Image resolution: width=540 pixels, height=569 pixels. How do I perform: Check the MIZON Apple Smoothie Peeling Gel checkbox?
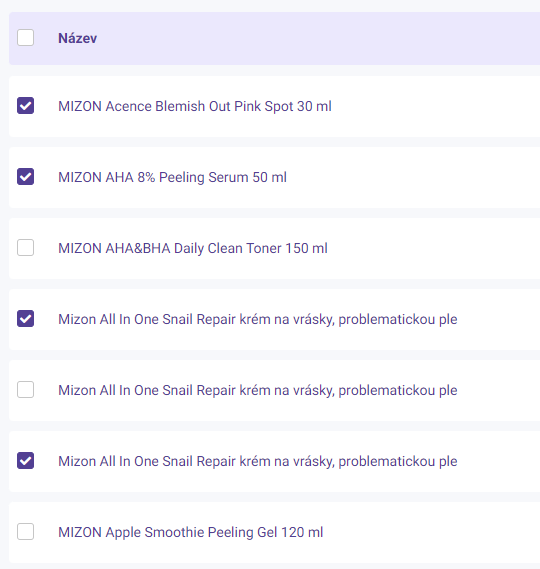pyautogui.click(x=25, y=532)
